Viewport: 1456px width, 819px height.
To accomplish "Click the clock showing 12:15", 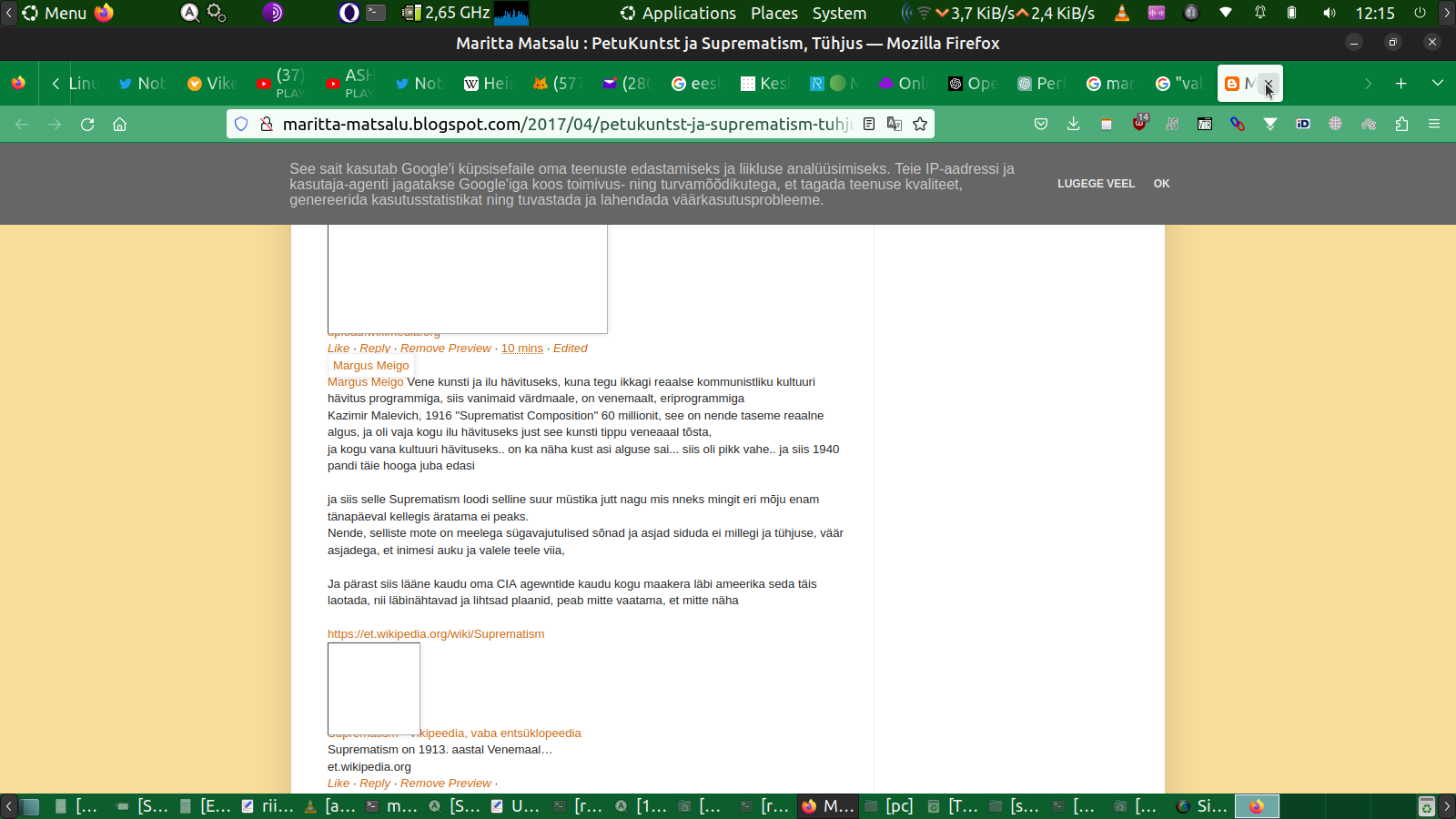I will 1375,13.
